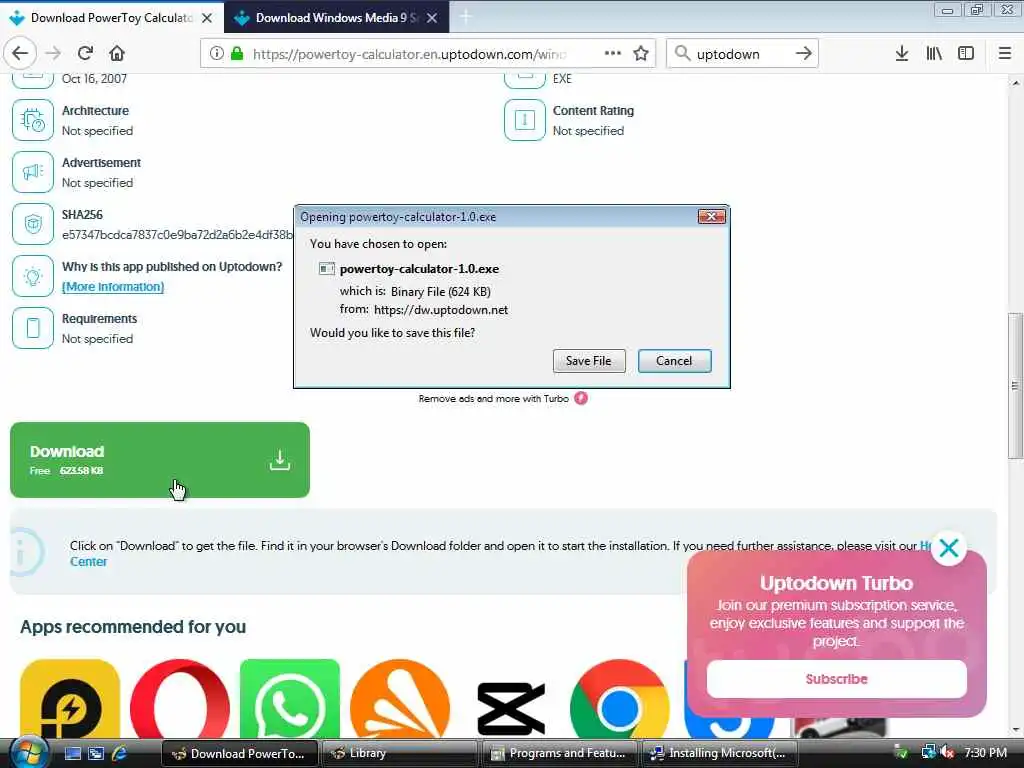Click the Requirements phone icon
Viewport: 1024px width, 768px height.
(33, 328)
